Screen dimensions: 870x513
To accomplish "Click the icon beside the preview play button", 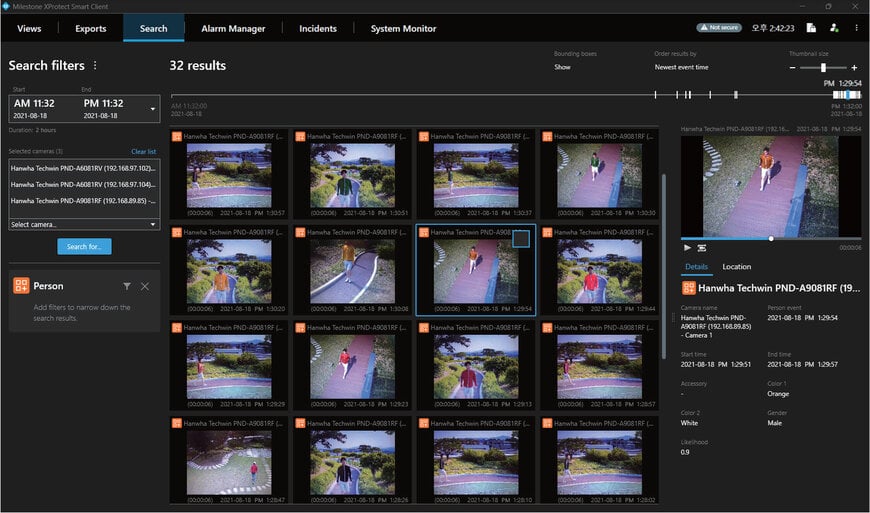I will coord(702,248).
